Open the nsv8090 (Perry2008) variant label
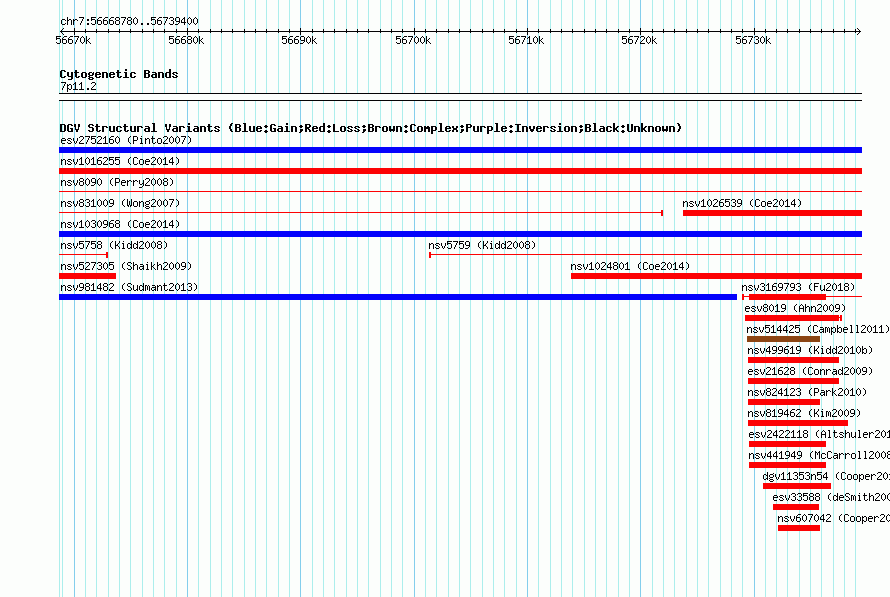This screenshot has height=597, width=890. click(x=117, y=182)
